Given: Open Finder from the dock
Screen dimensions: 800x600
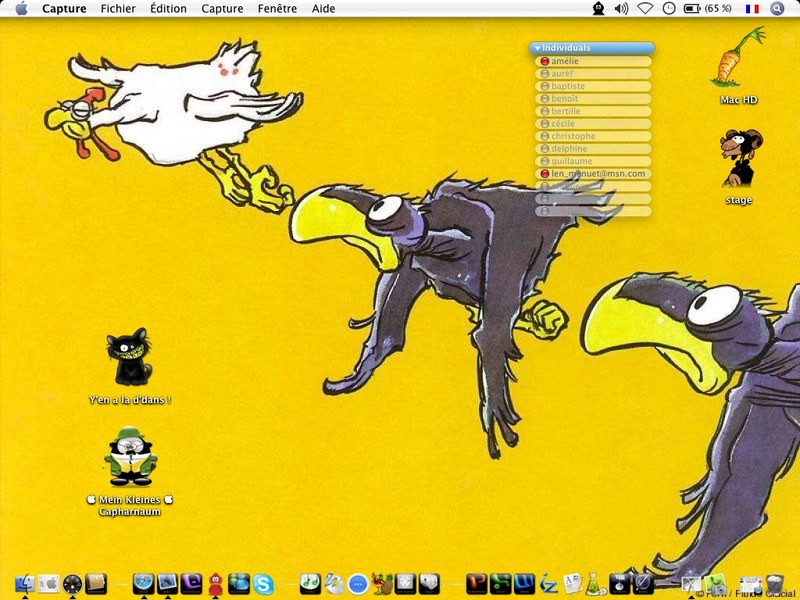Looking at the screenshot, I should (24, 584).
